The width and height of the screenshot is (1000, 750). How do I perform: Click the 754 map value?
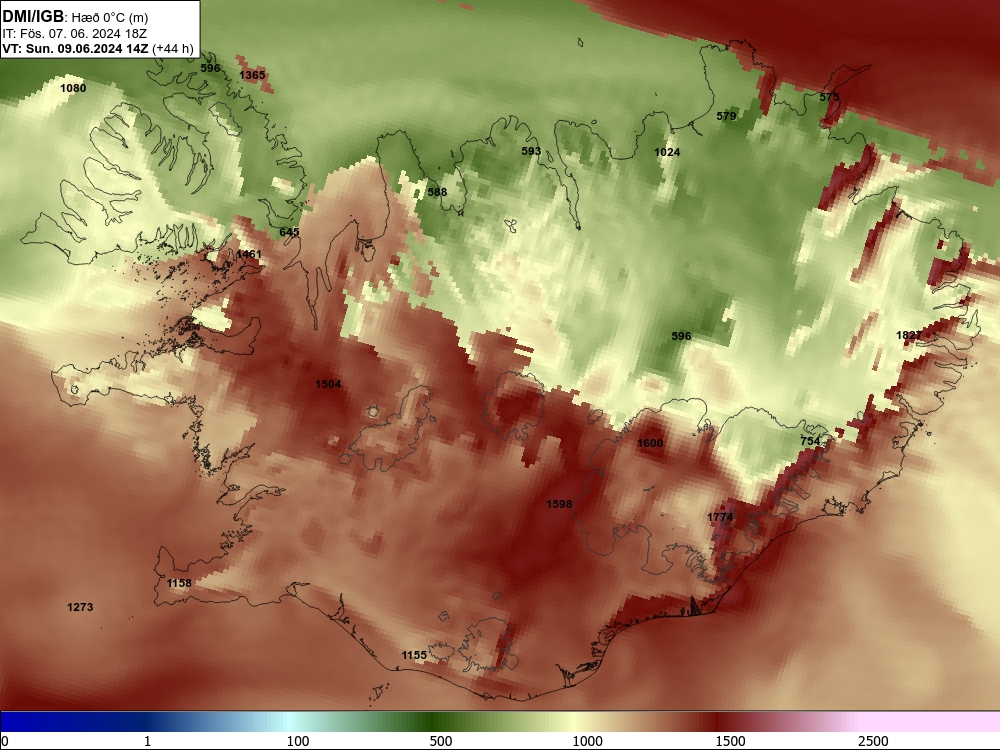point(810,441)
